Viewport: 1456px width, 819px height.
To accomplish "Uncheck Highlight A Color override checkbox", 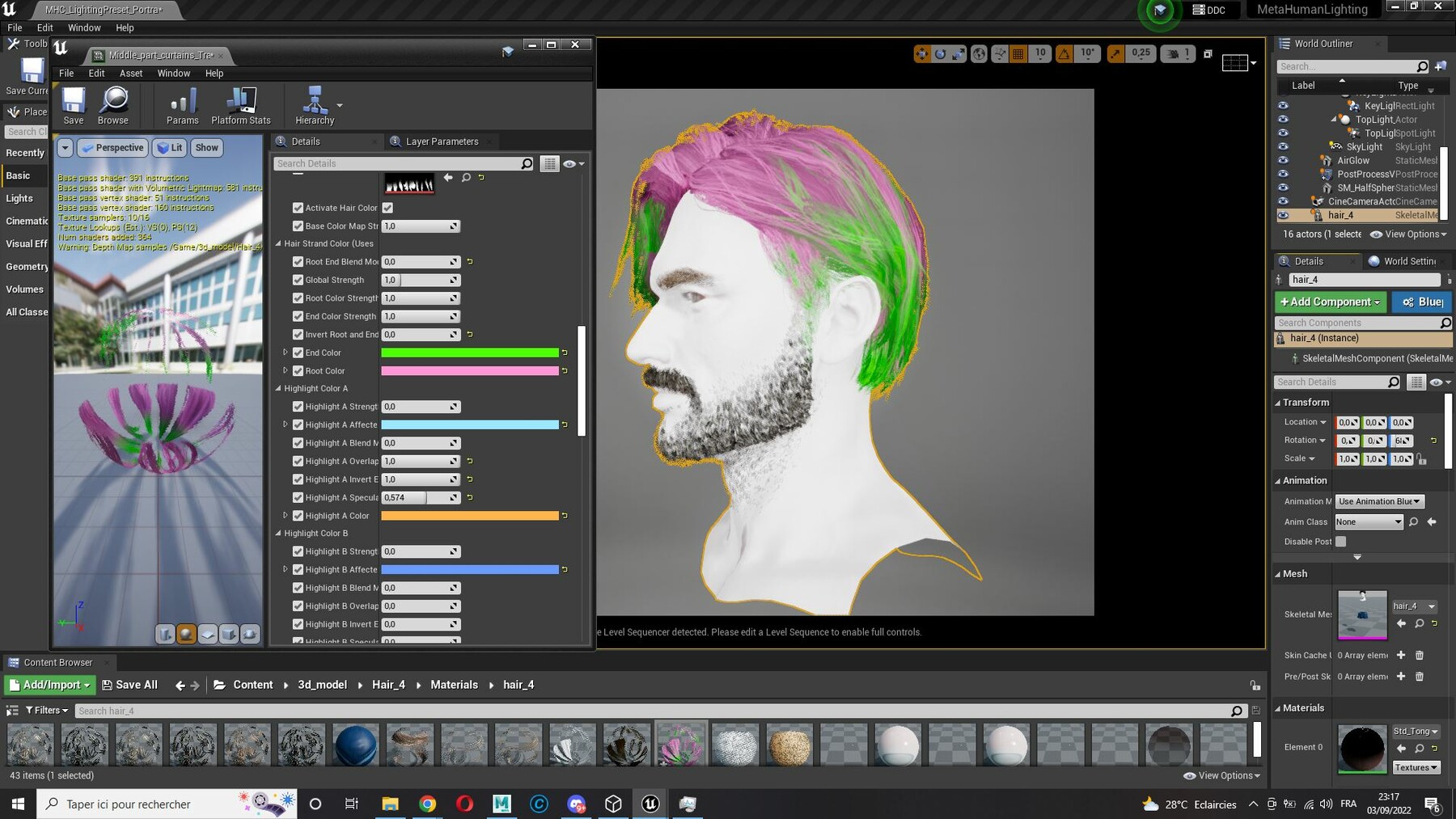I will point(298,516).
